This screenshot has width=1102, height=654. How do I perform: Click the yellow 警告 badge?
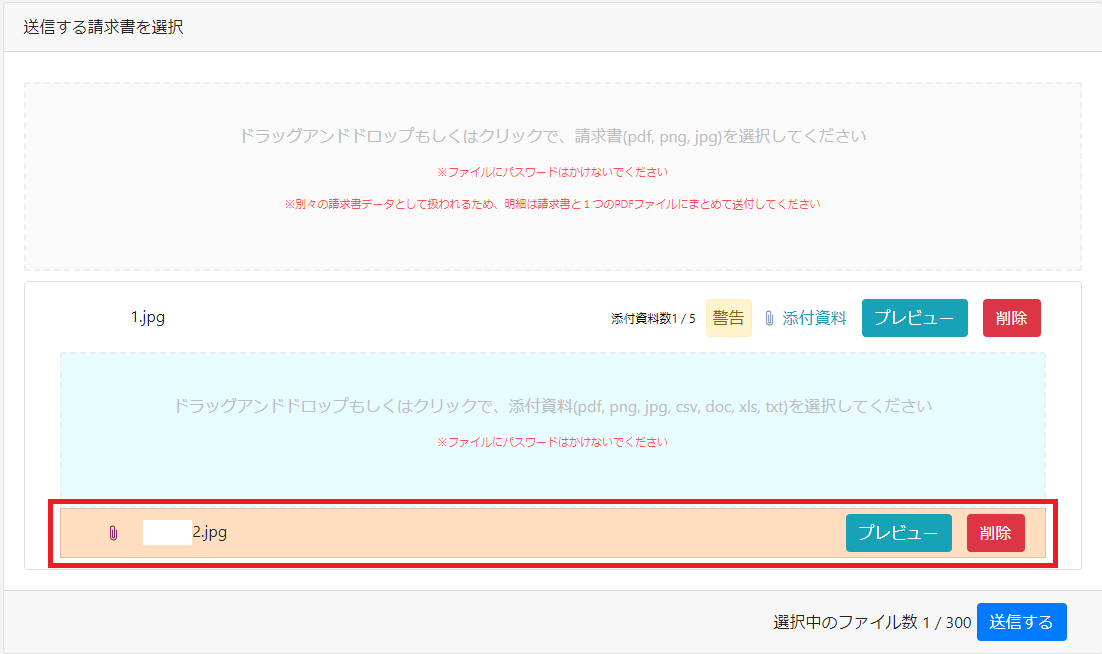pyautogui.click(x=728, y=318)
